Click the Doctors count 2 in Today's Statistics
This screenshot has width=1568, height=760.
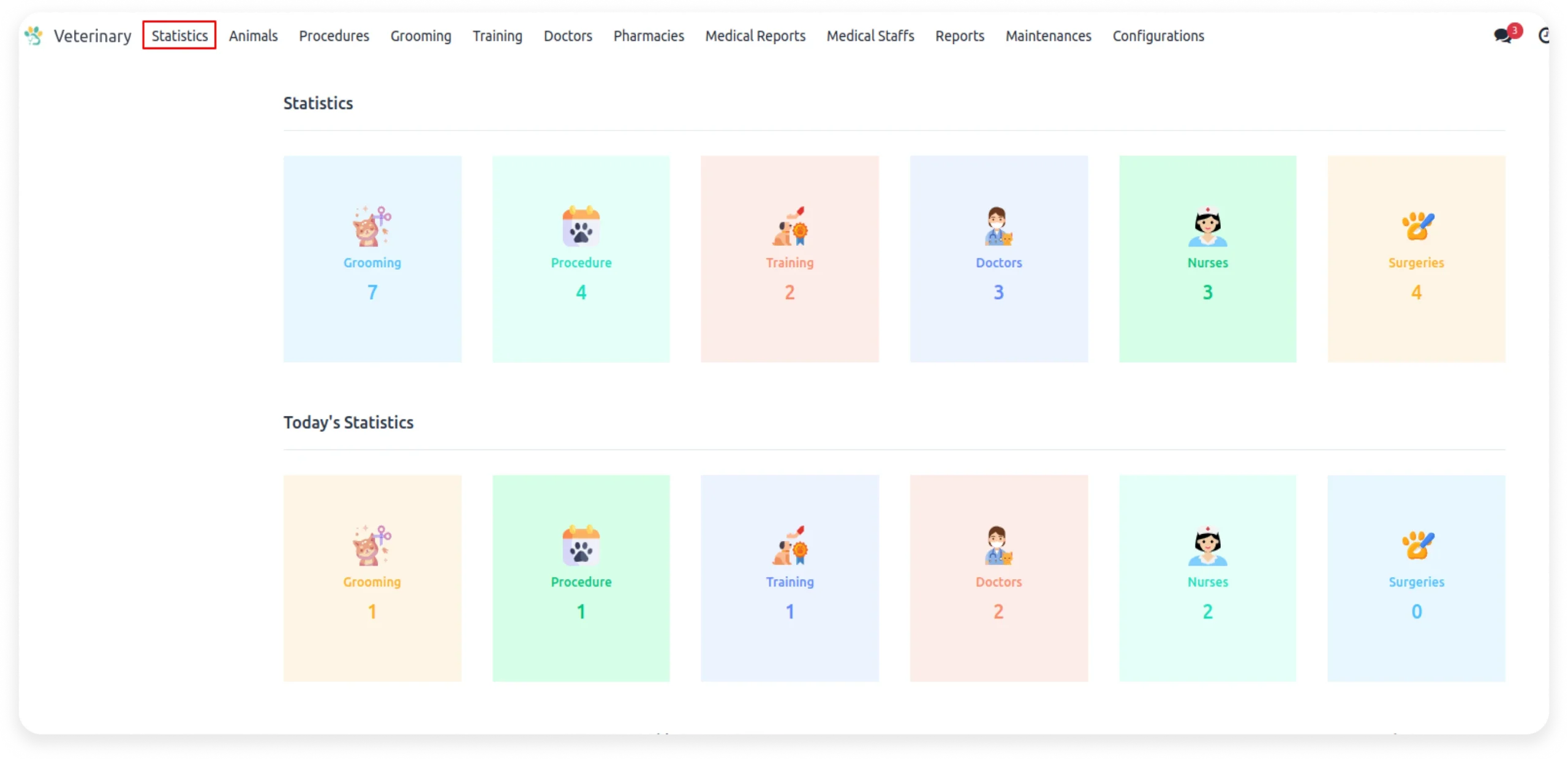click(998, 612)
